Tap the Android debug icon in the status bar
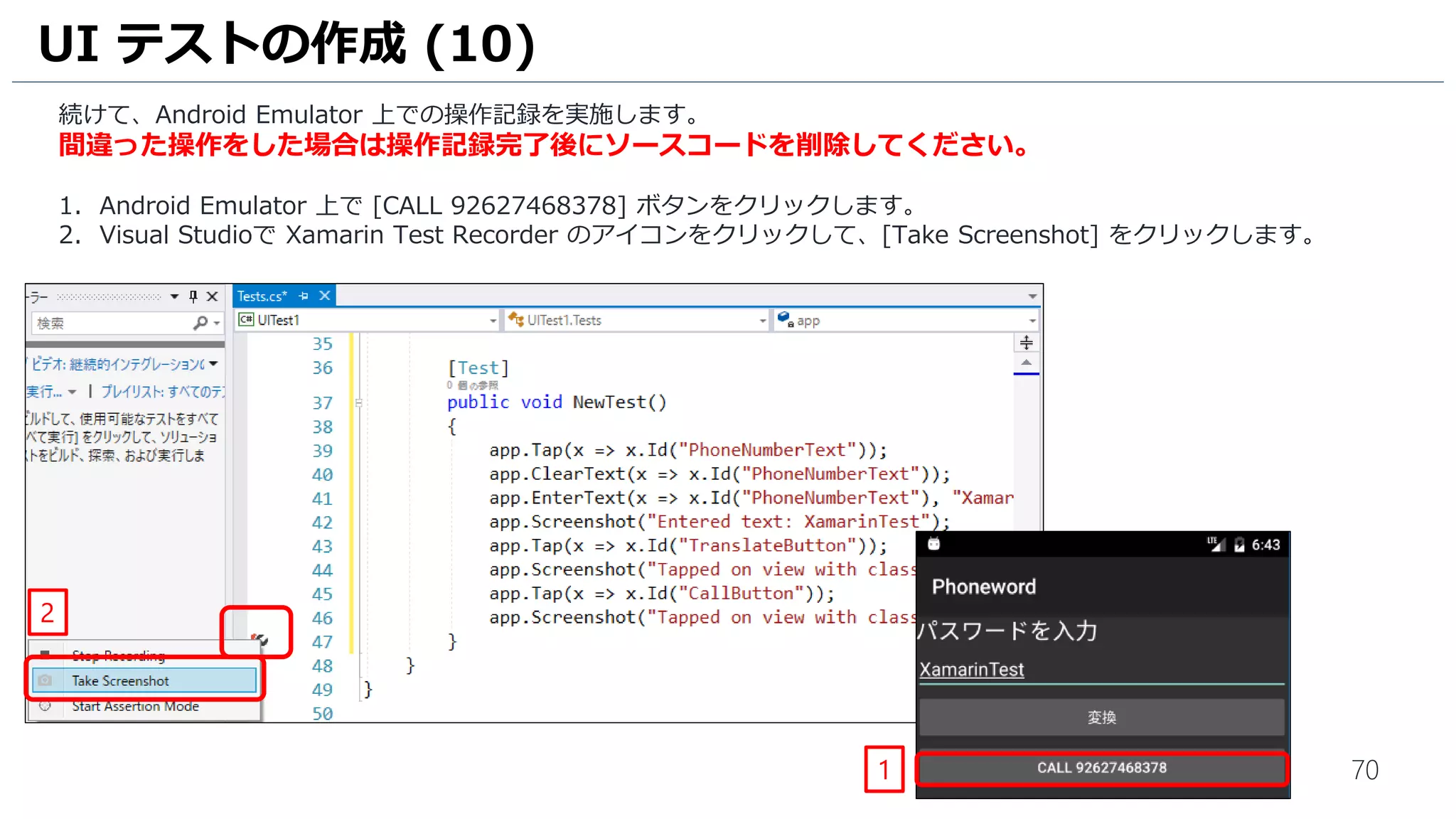The height and width of the screenshot is (819, 1456). pos(933,545)
